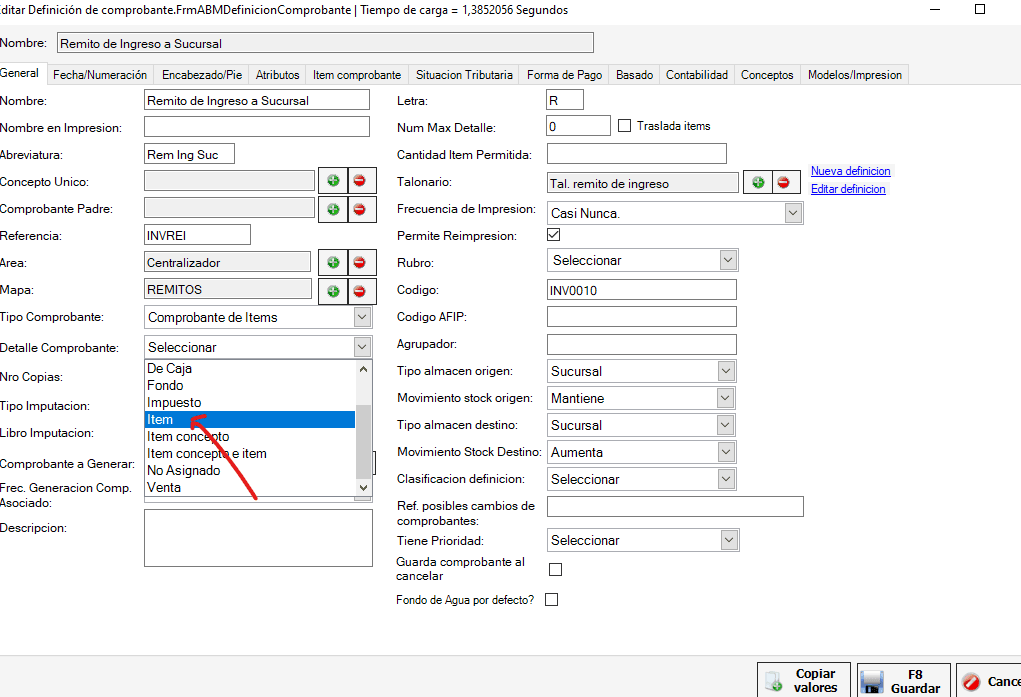Screen dimensions: 1021x697
Task: Enable the Traslada items checkbox
Action: pos(625,126)
